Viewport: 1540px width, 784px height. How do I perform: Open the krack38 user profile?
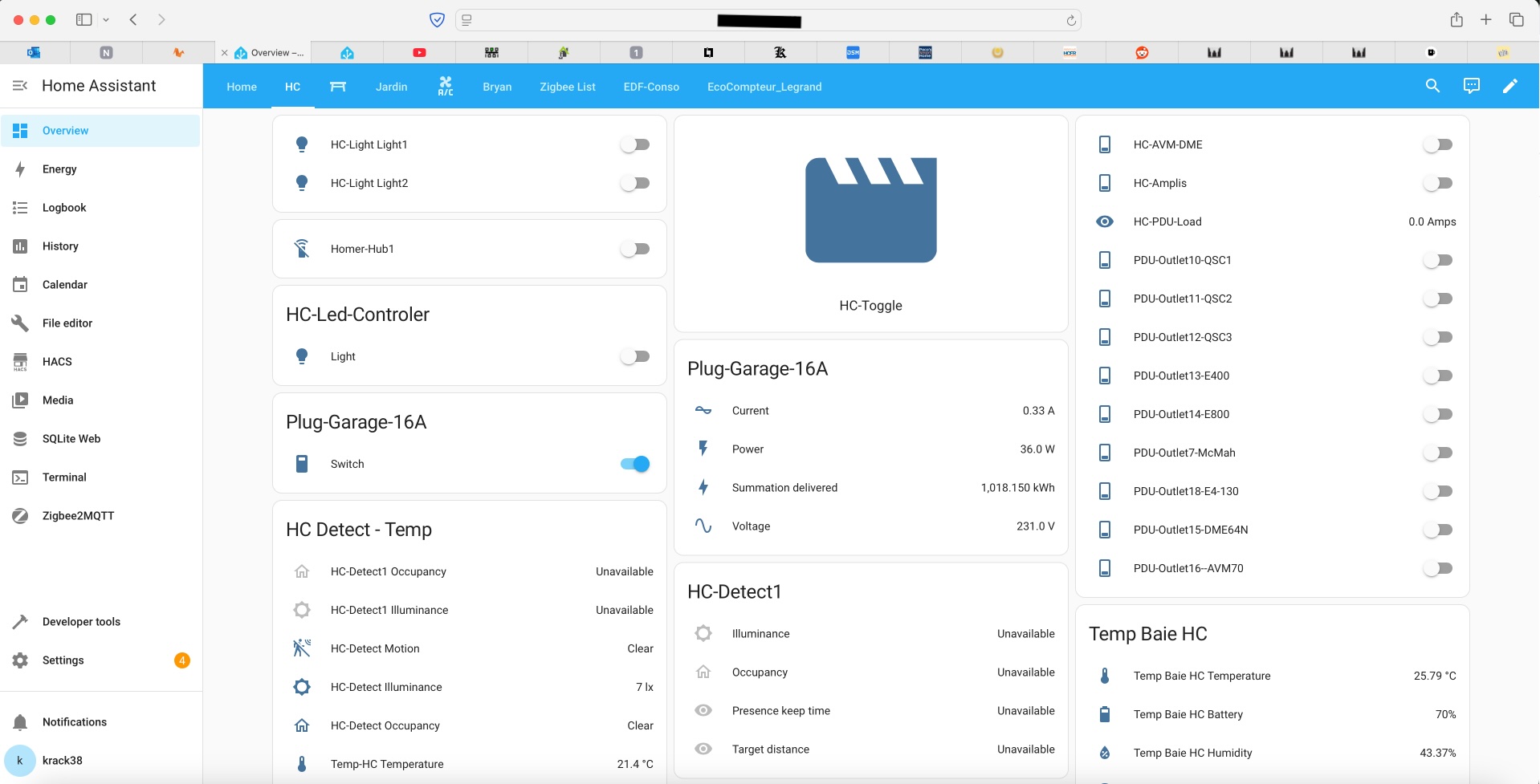click(62, 761)
